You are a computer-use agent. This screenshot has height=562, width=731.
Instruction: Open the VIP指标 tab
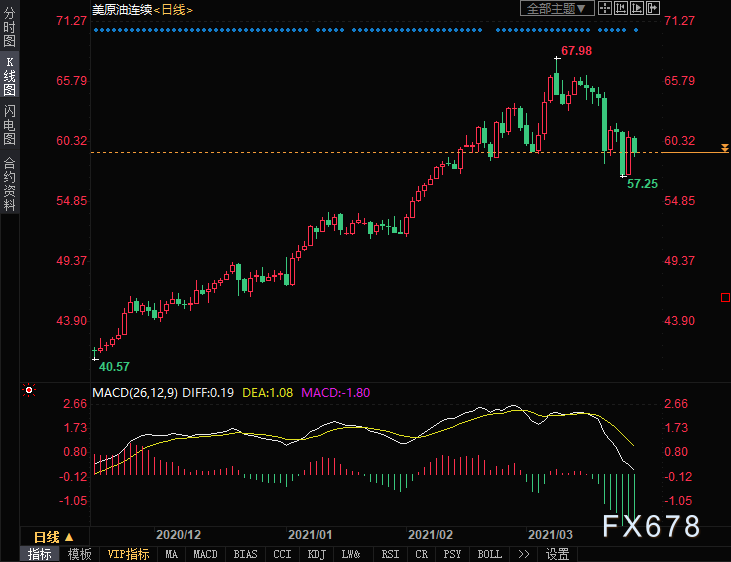pyautogui.click(x=128, y=554)
